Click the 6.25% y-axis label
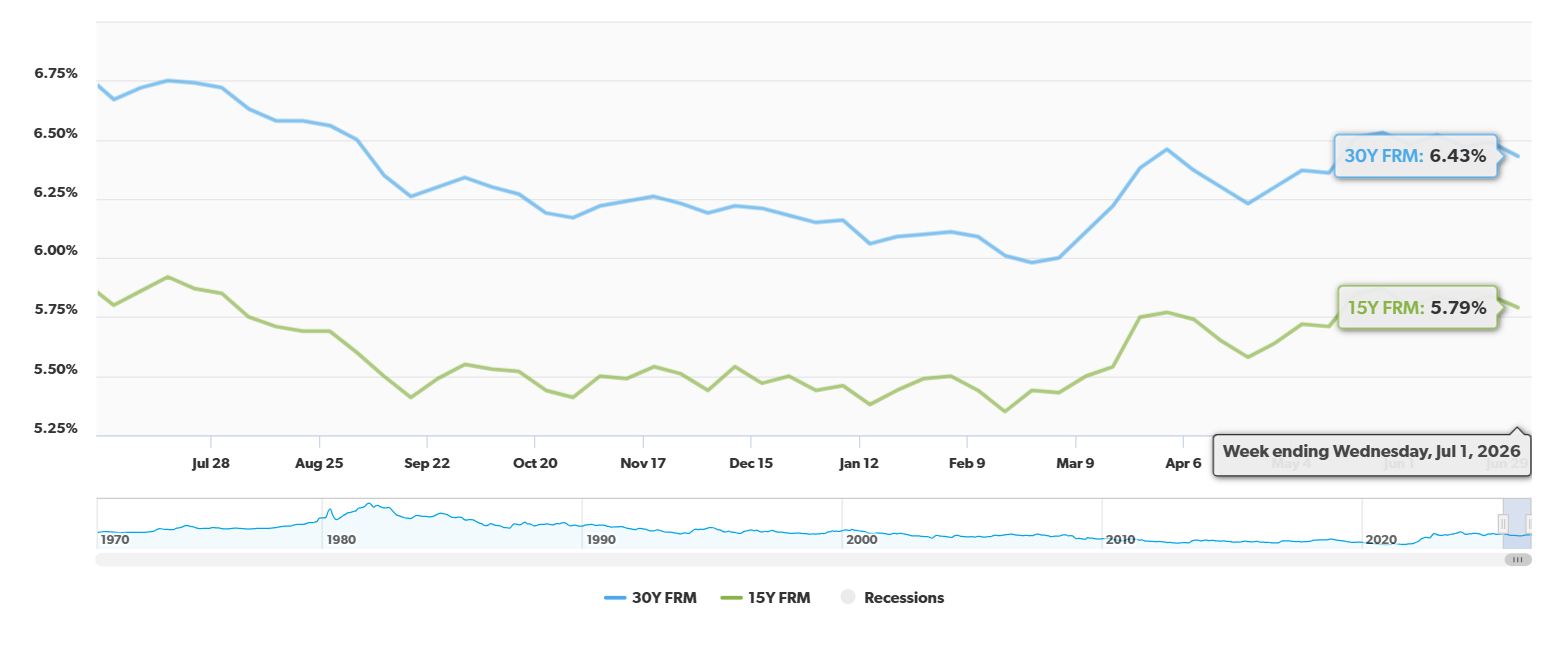The image size is (1566, 646). point(55,192)
